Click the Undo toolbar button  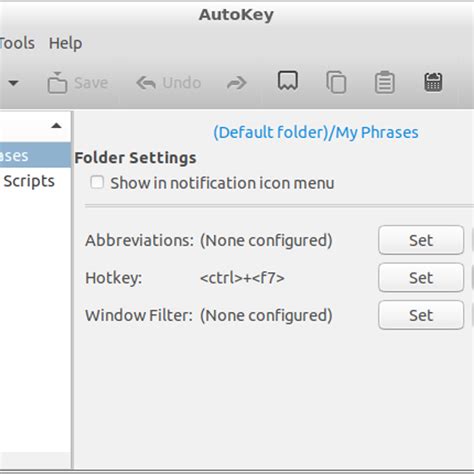pos(169,83)
